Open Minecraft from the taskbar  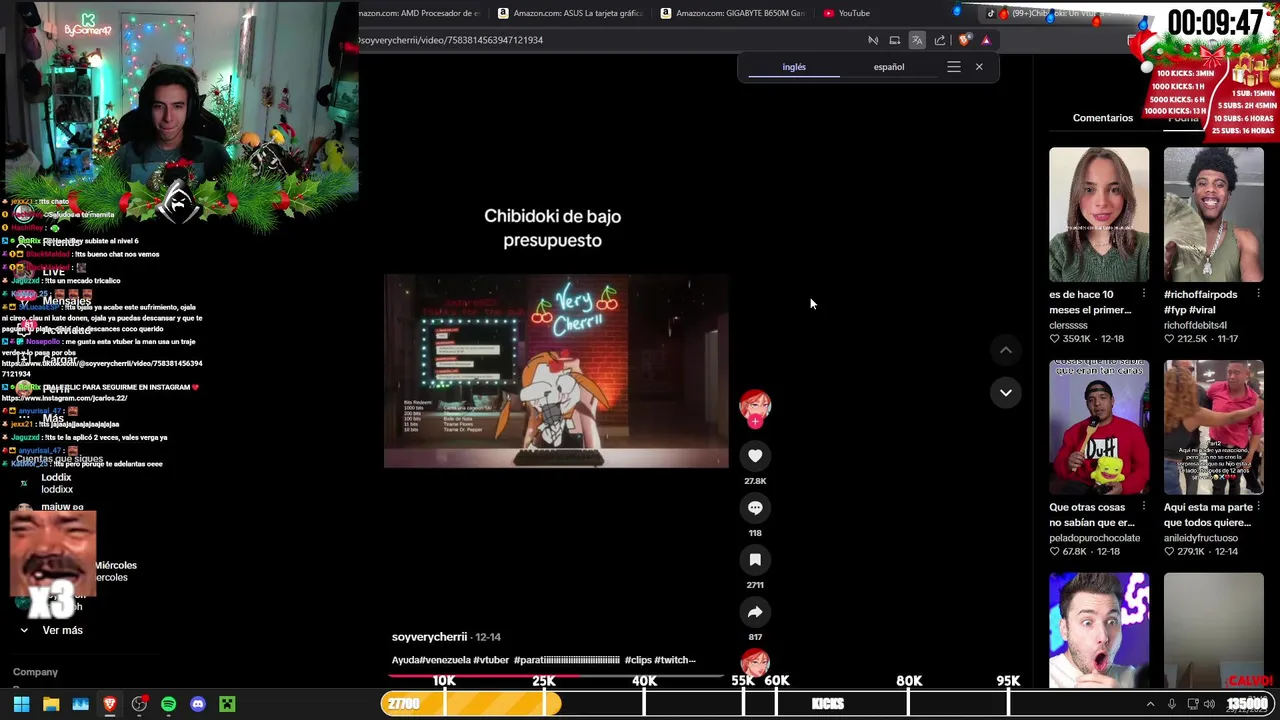click(227, 704)
